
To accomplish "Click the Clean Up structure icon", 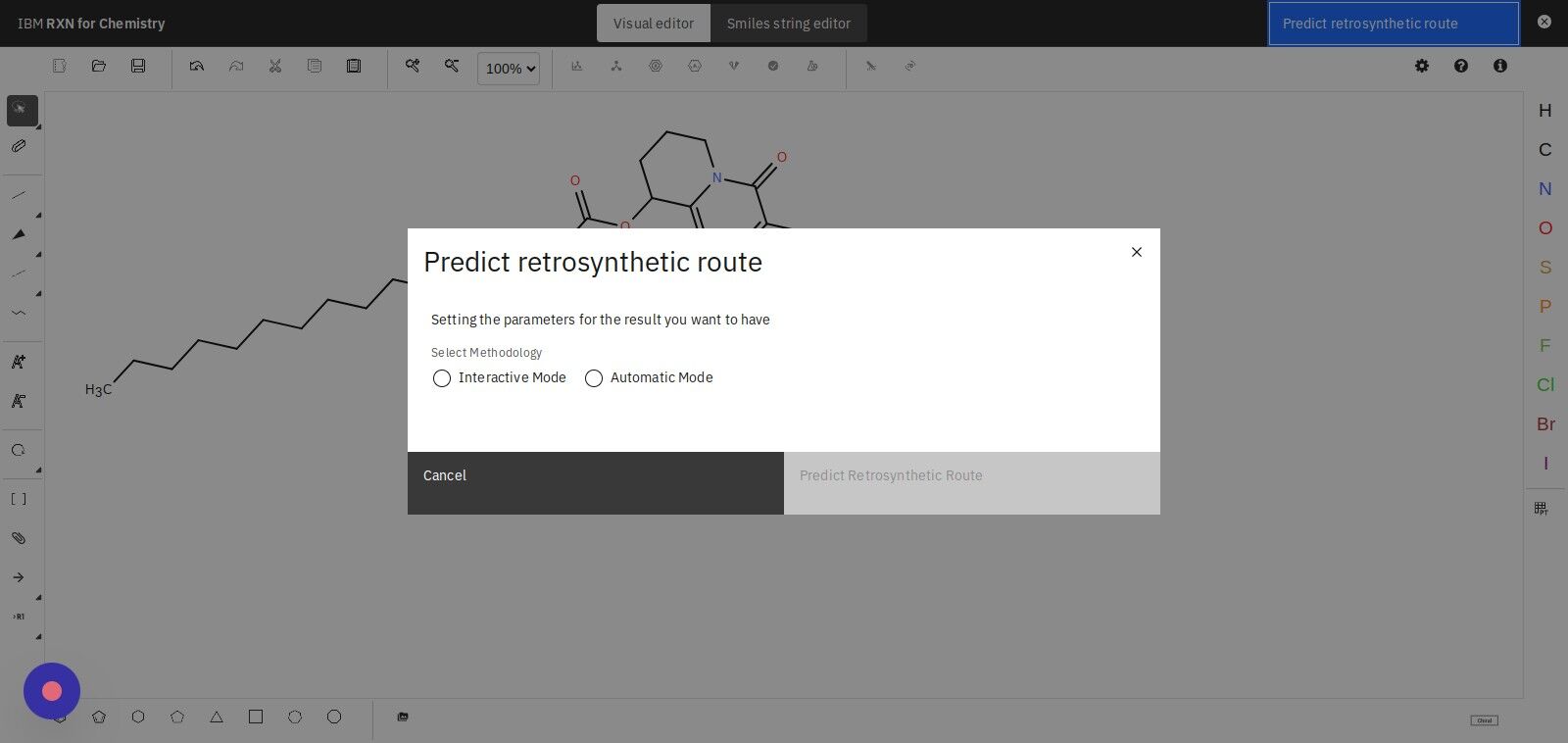I will pos(616,66).
